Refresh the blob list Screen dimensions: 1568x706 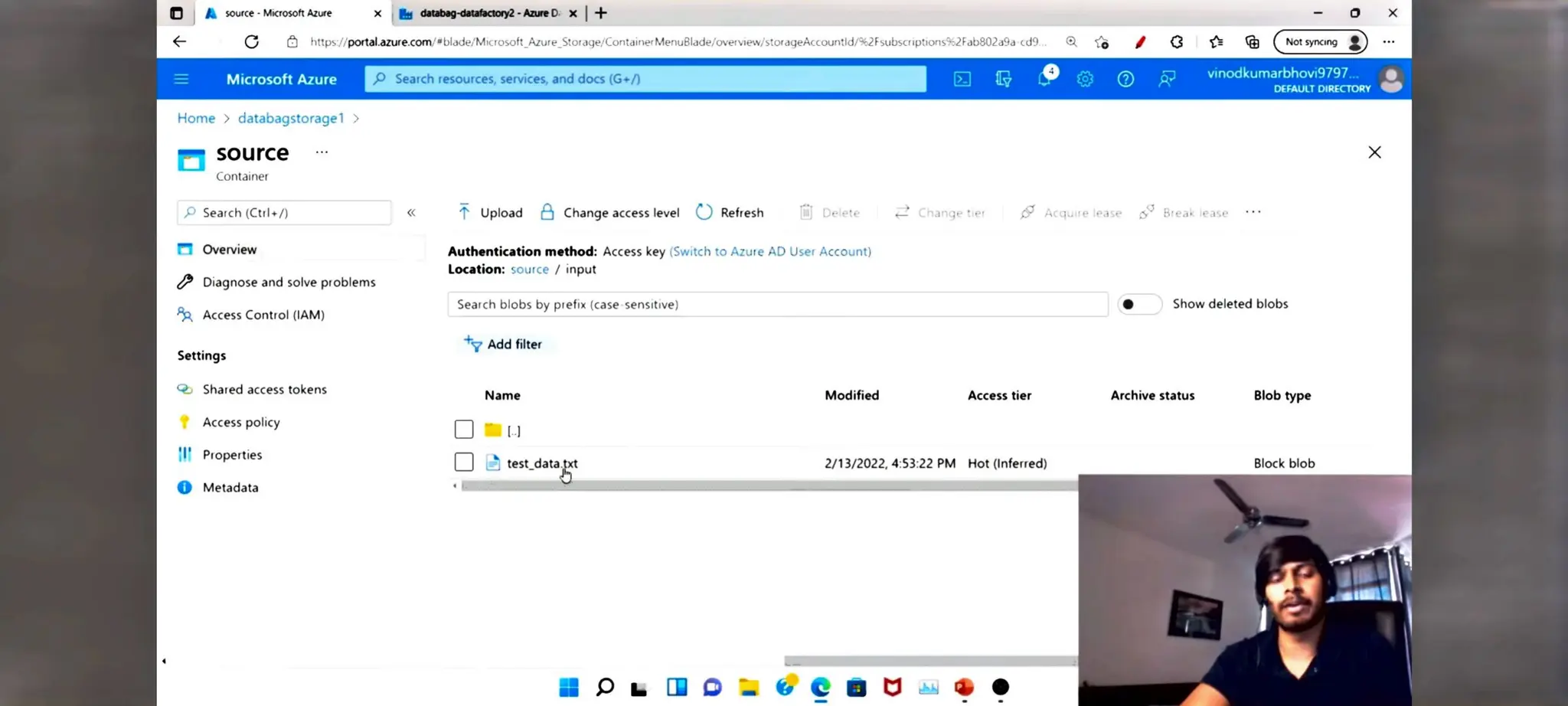coord(730,212)
